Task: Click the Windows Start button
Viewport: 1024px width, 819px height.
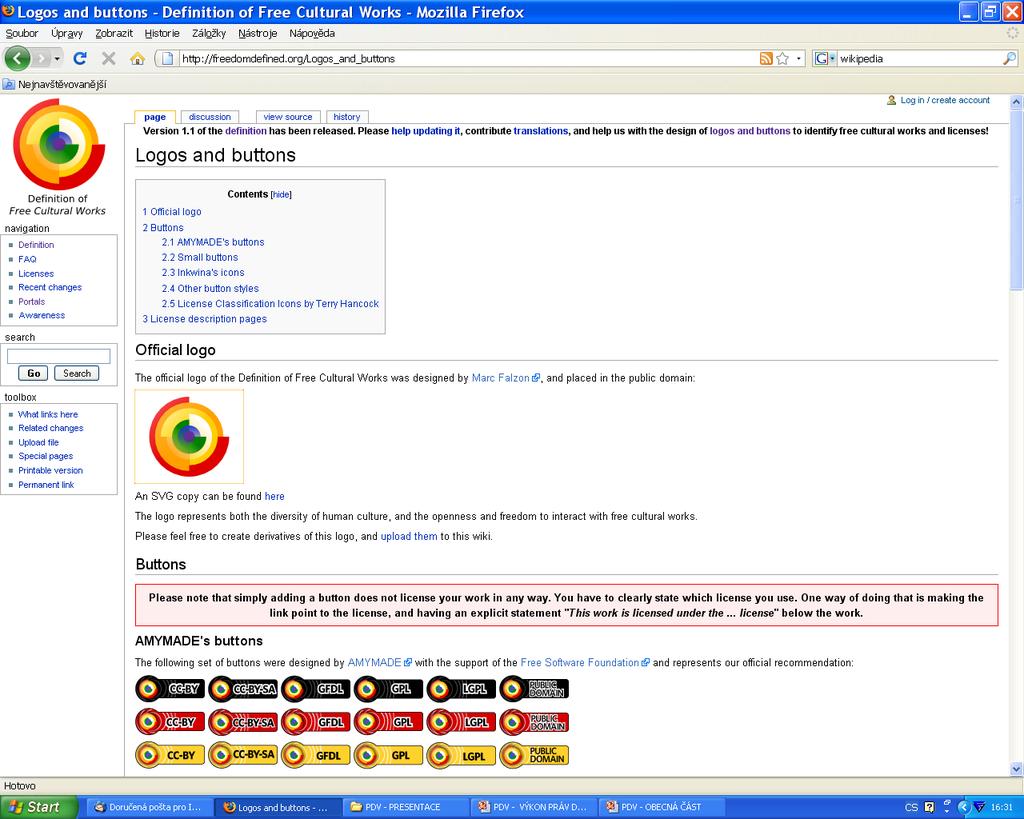Action: click(37, 807)
